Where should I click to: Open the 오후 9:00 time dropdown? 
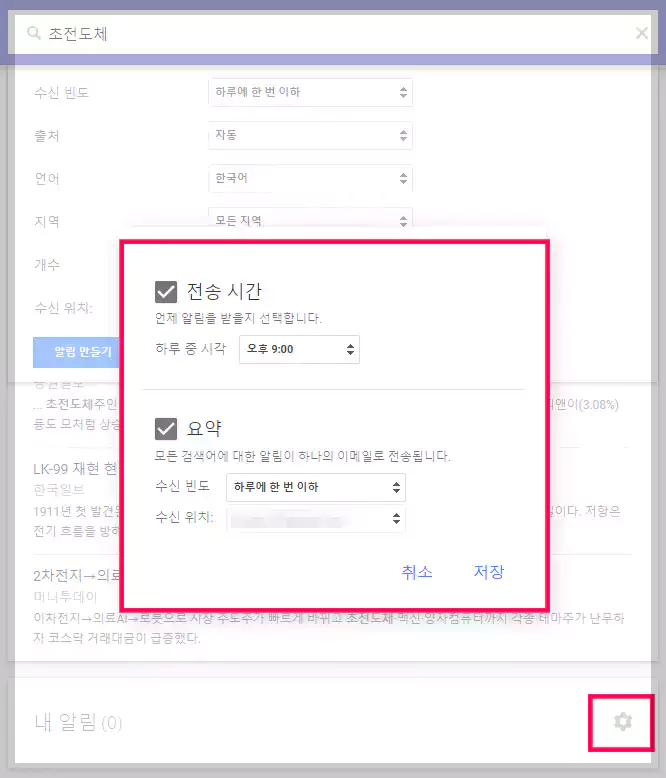point(299,349)
